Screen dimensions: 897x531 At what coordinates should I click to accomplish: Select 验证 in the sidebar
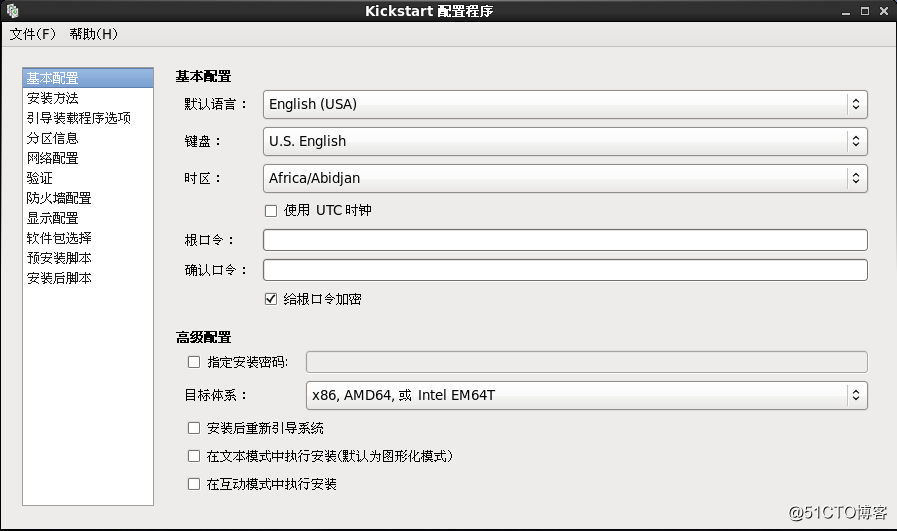click(x=88, y=178)
